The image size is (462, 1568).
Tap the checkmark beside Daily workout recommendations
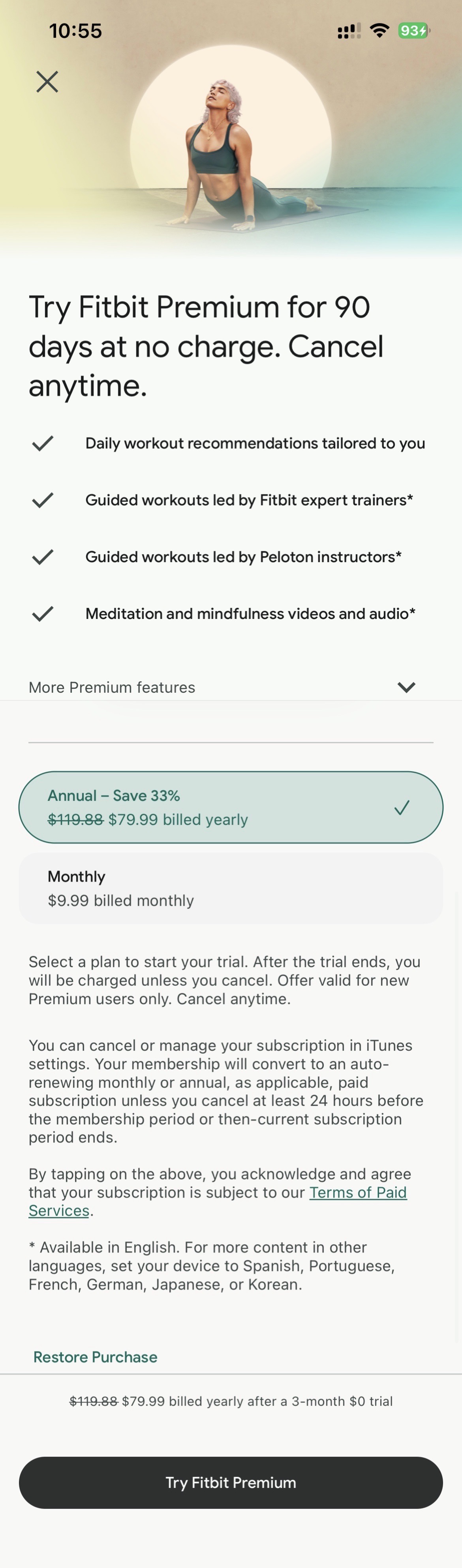point(43,443)
